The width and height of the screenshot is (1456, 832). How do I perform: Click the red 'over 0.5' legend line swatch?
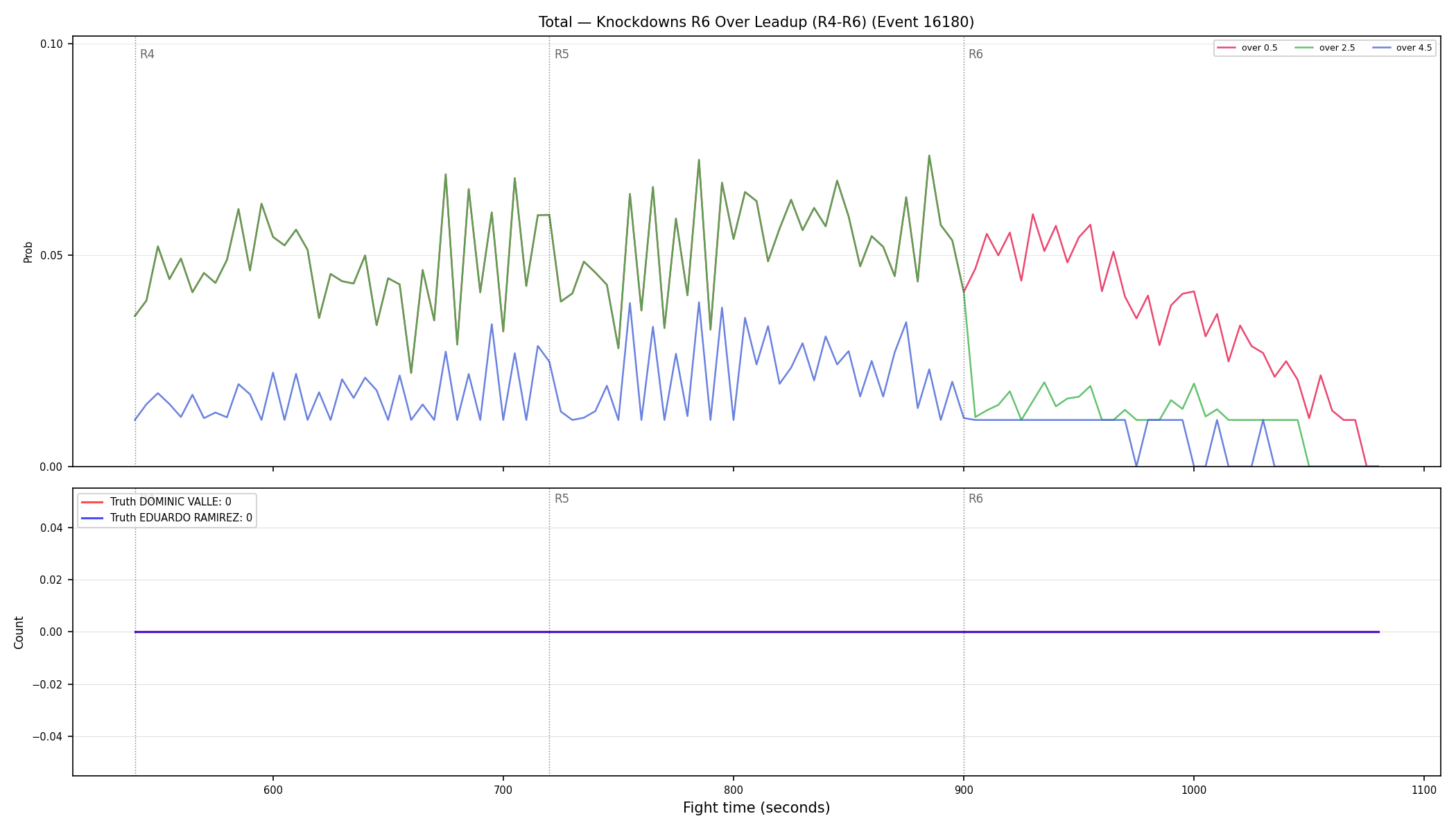tap(1227, 48)
